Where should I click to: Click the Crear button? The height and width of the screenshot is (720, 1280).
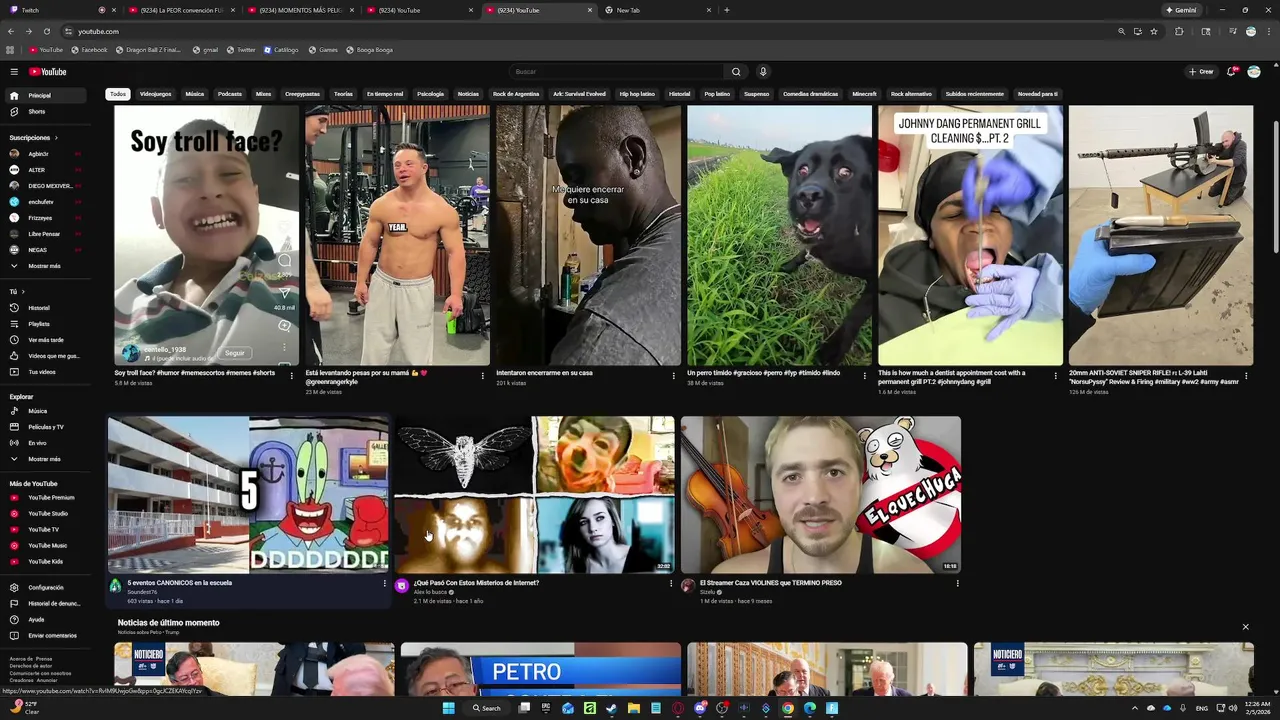tap(1201, 72)
